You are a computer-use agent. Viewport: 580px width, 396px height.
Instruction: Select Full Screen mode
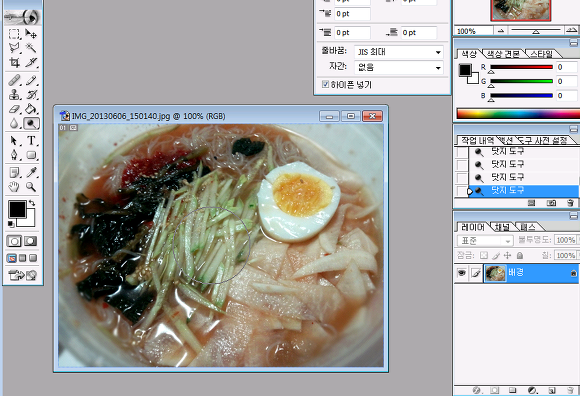33,258
